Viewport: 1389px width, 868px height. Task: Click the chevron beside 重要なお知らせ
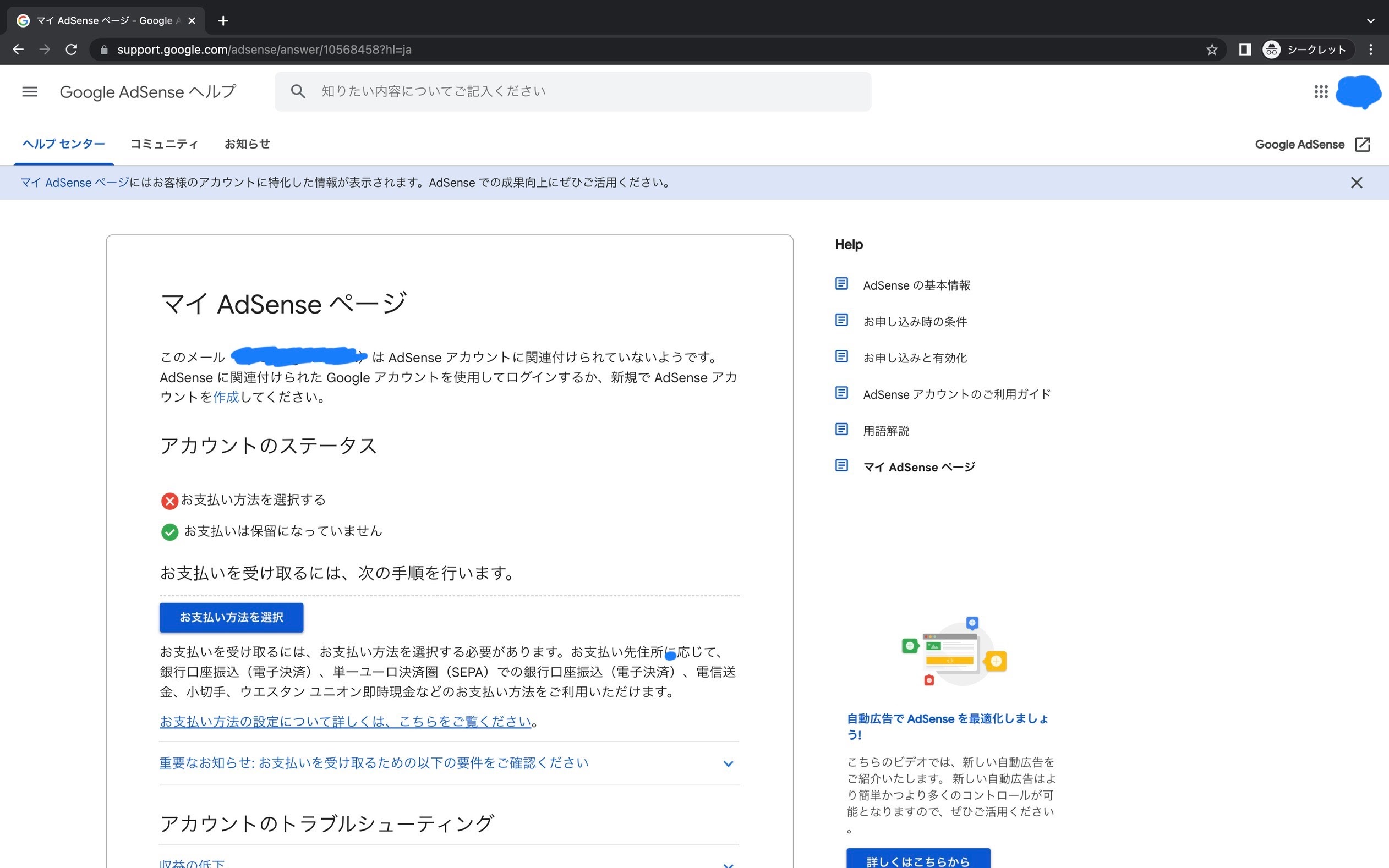coord(728,764)
